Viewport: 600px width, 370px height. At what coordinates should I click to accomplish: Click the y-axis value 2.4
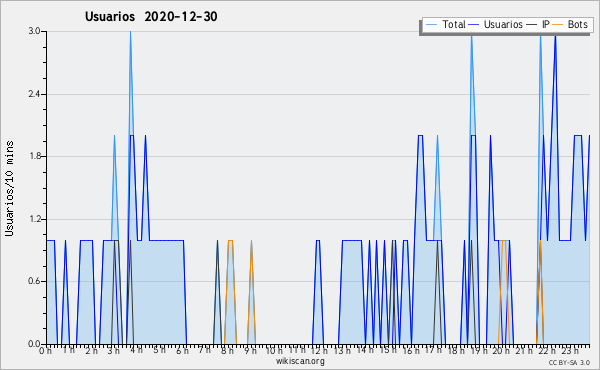pyautogui.click(x=34, y=94)
